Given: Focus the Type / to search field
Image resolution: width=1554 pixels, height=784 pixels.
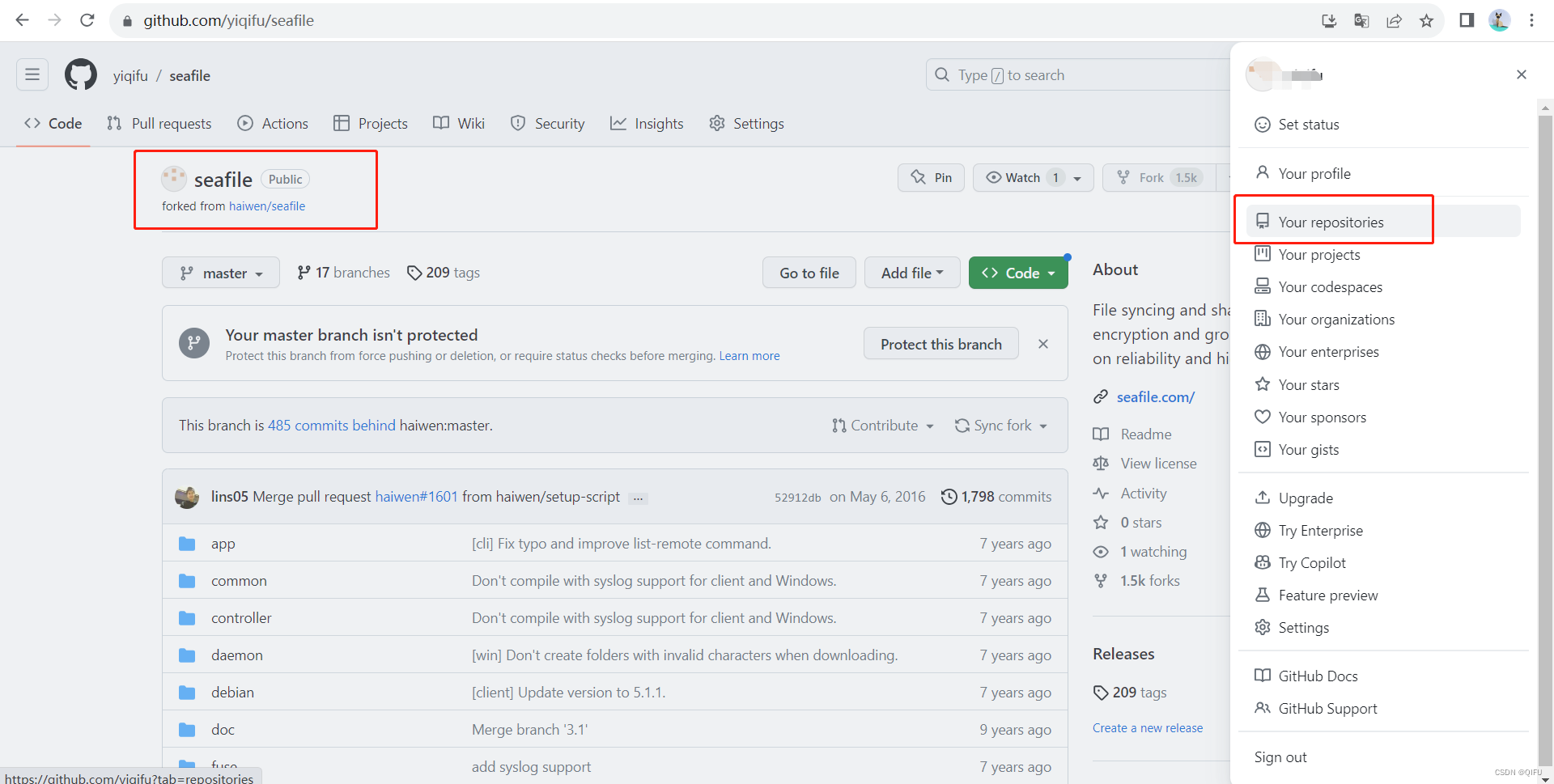Looking at the screenshot, I should click(x=1052, y=74).
